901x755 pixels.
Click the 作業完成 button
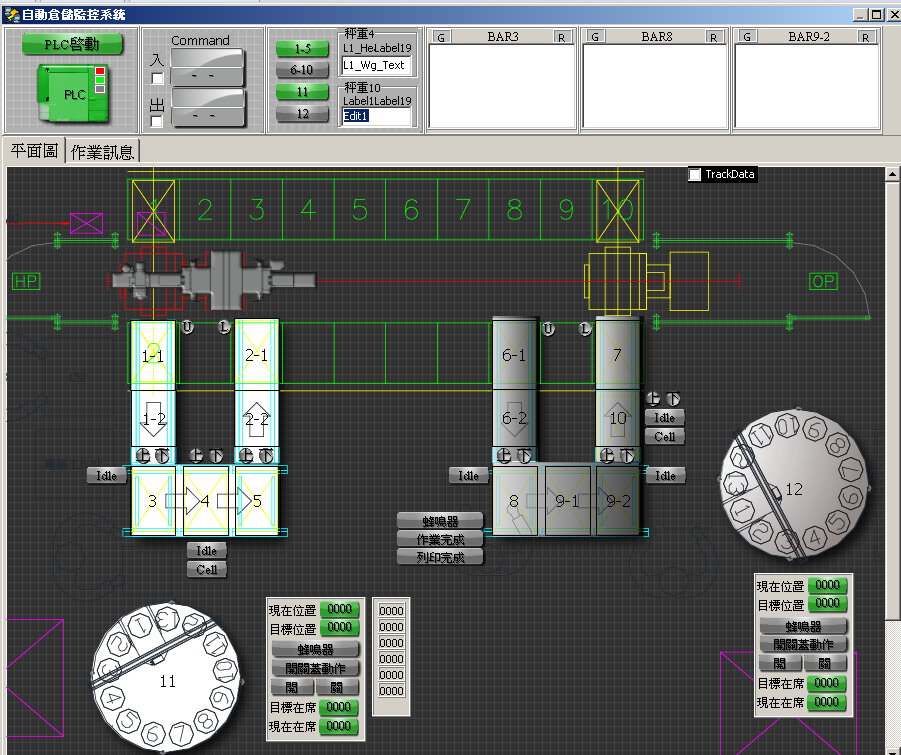click(x=440, y=539)
